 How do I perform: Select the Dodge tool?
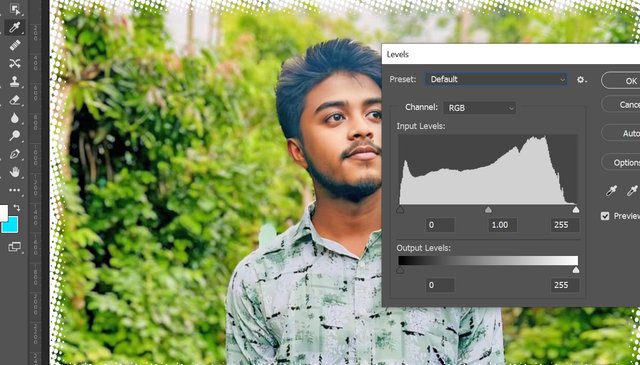coord(15,136)
